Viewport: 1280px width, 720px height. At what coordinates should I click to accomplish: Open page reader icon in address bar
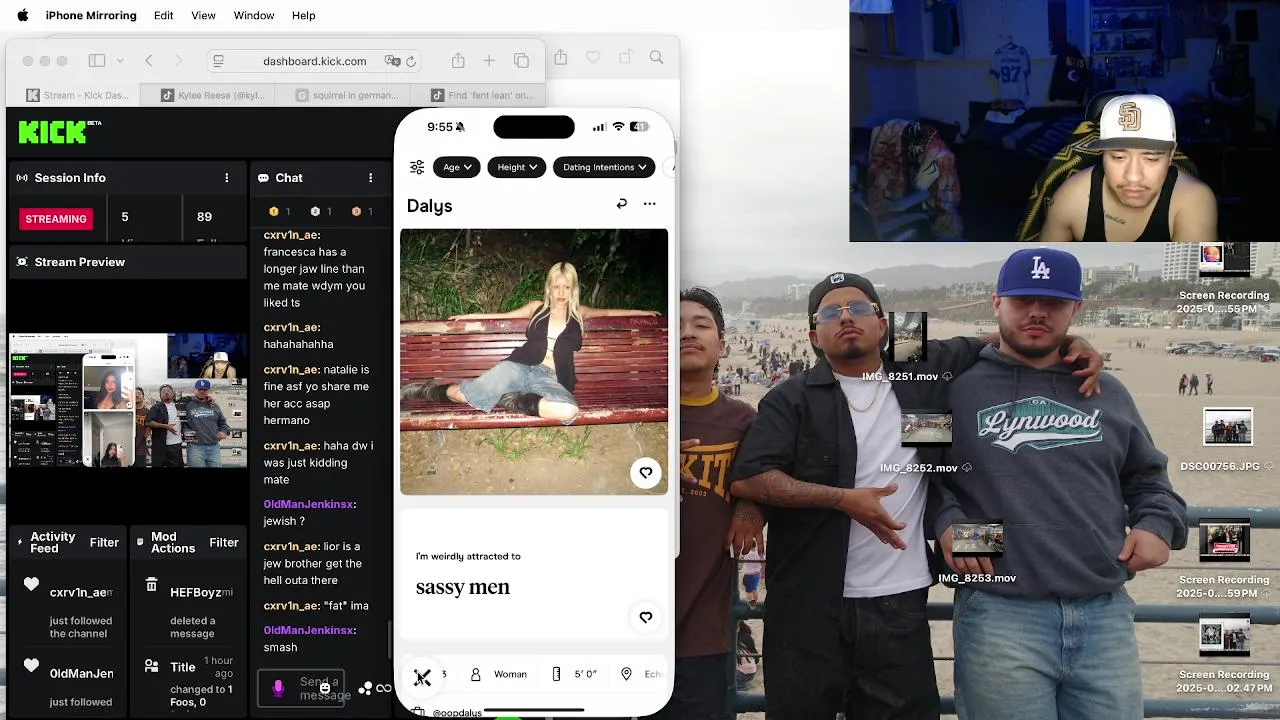[x=219, y=61]
